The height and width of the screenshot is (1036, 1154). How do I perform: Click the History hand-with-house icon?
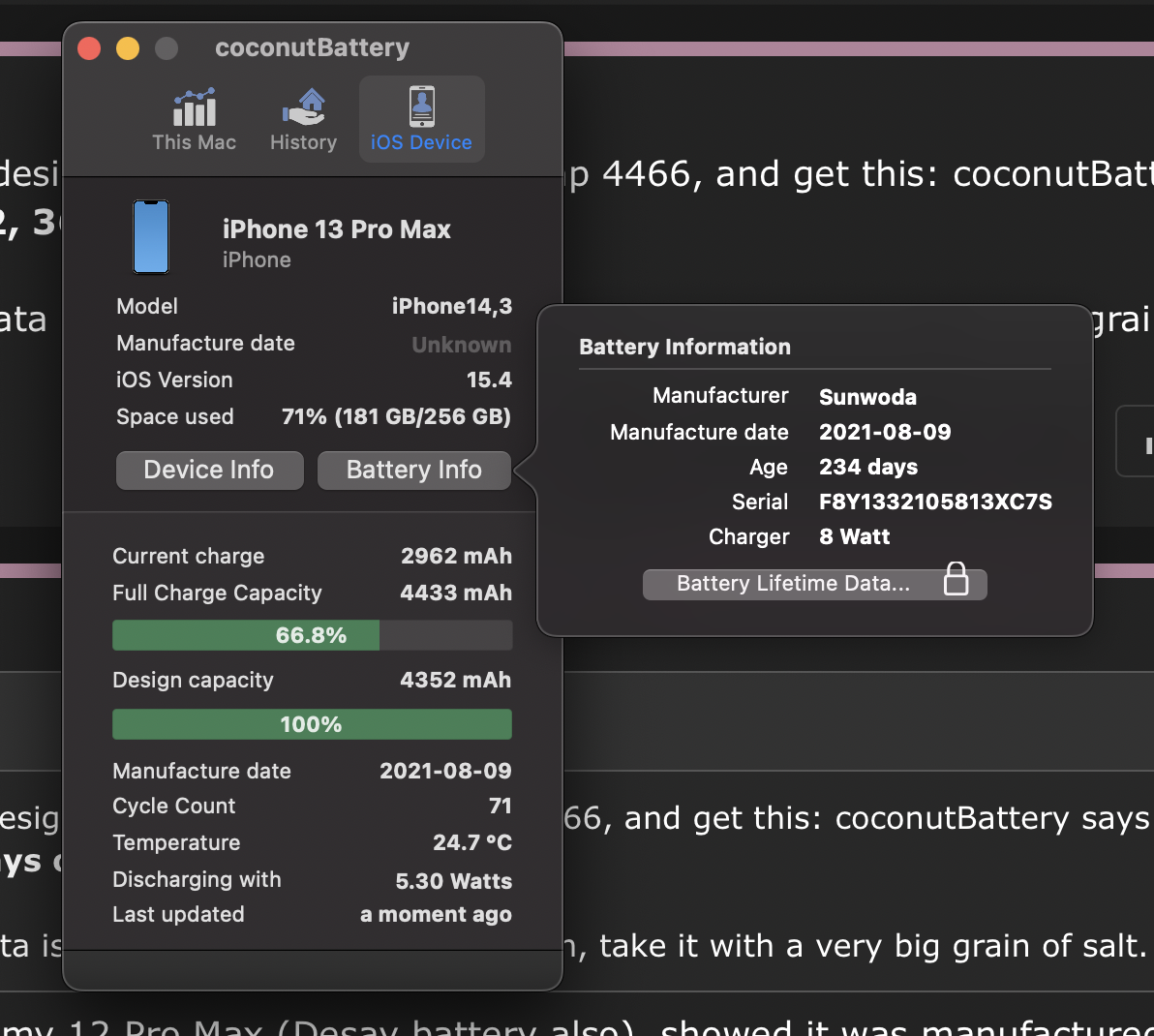[x=303, y=107]
